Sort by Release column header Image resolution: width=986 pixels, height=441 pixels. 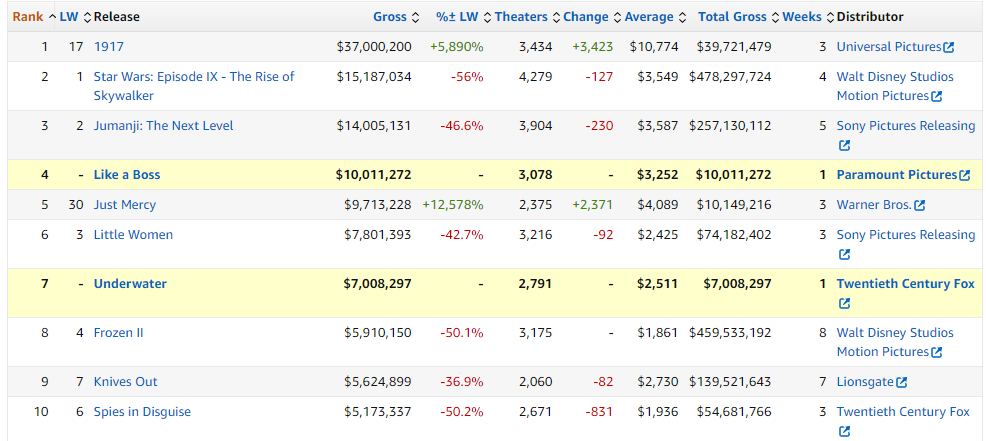tap(118, 17)
